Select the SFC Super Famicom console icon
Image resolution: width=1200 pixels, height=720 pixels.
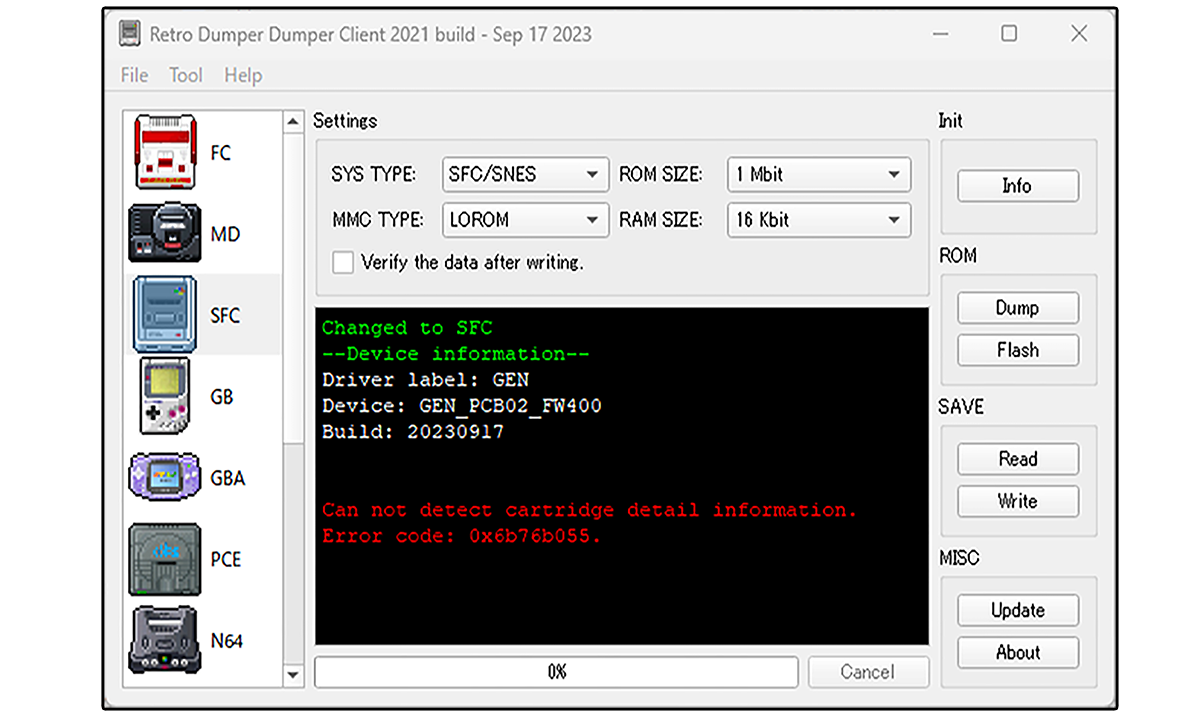point(166,315)
